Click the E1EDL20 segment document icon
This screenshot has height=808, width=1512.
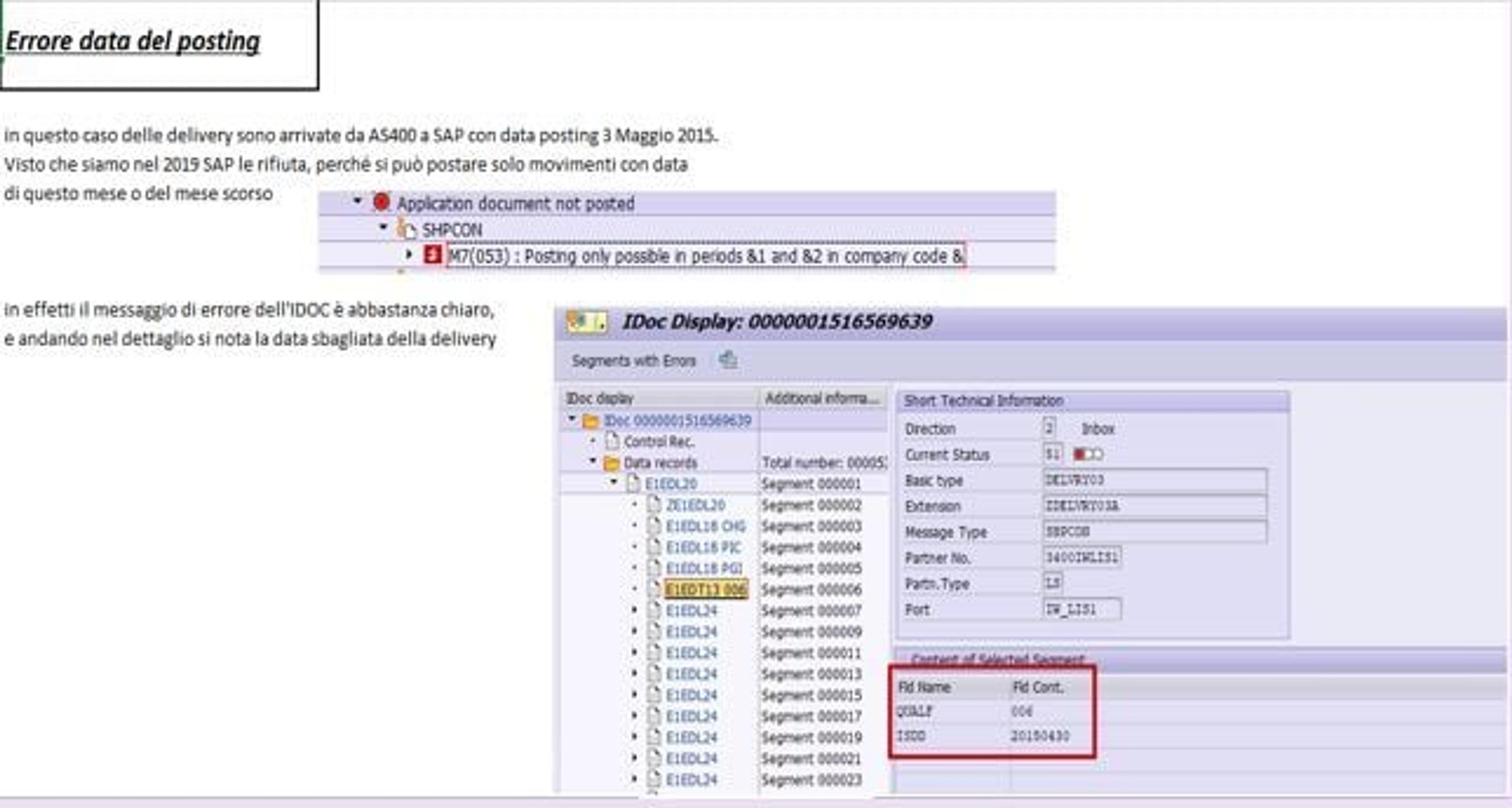[633, 483]
